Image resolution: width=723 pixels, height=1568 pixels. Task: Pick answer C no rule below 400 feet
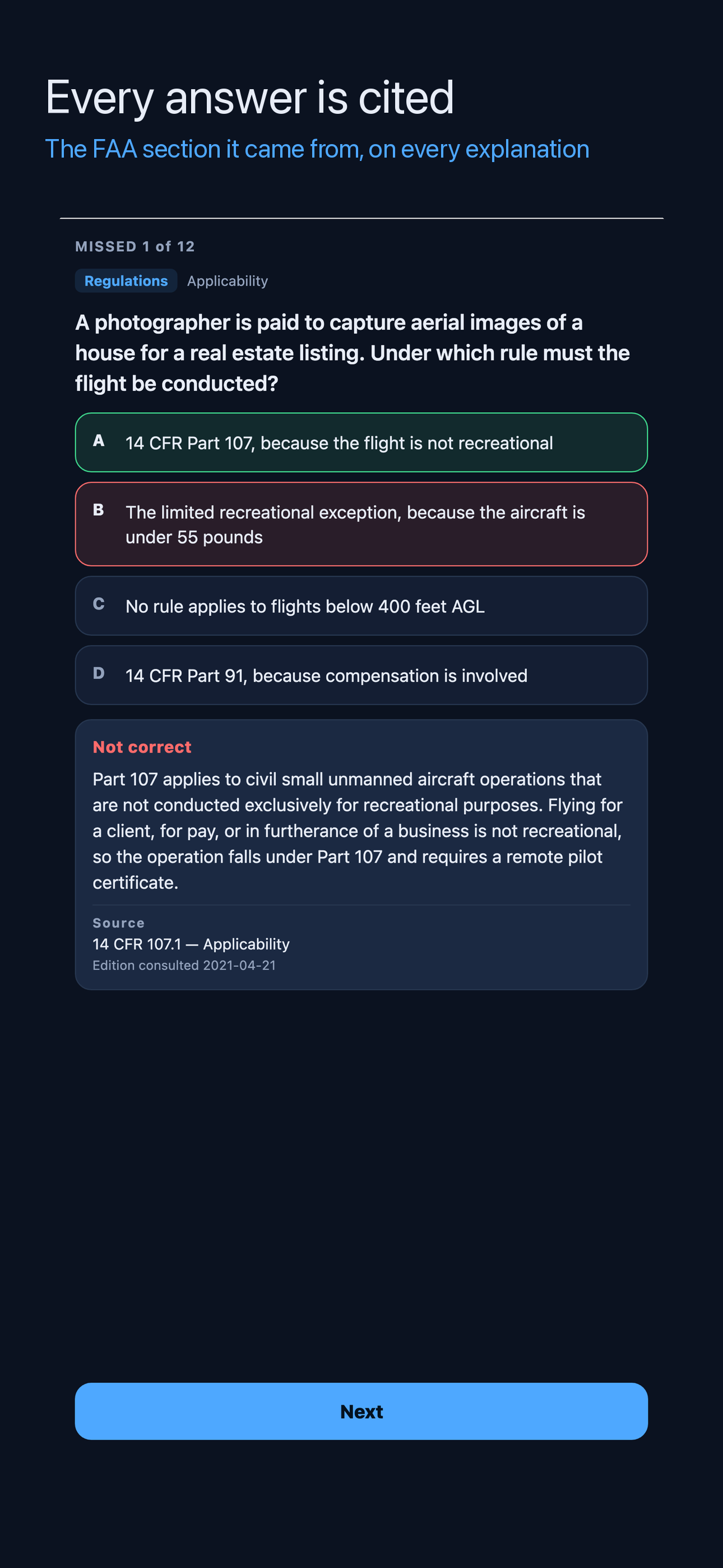point(361,606)
